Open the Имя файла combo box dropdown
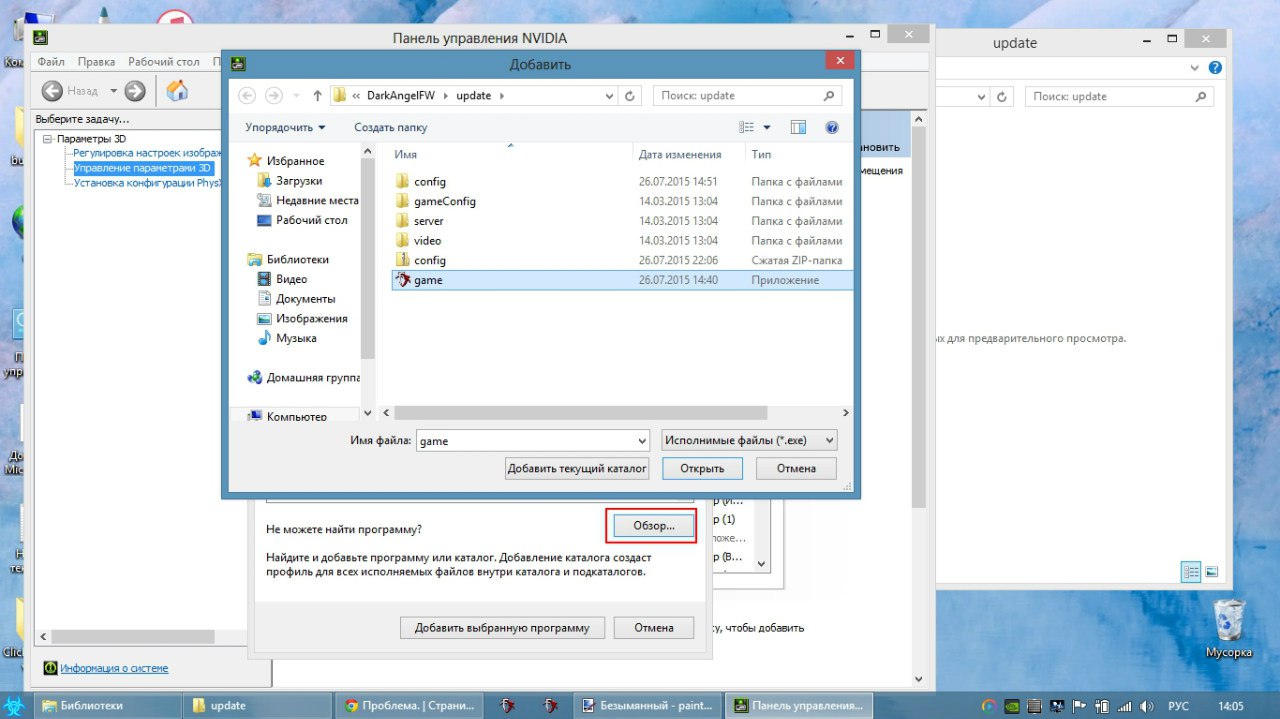 tap(642, 440)
